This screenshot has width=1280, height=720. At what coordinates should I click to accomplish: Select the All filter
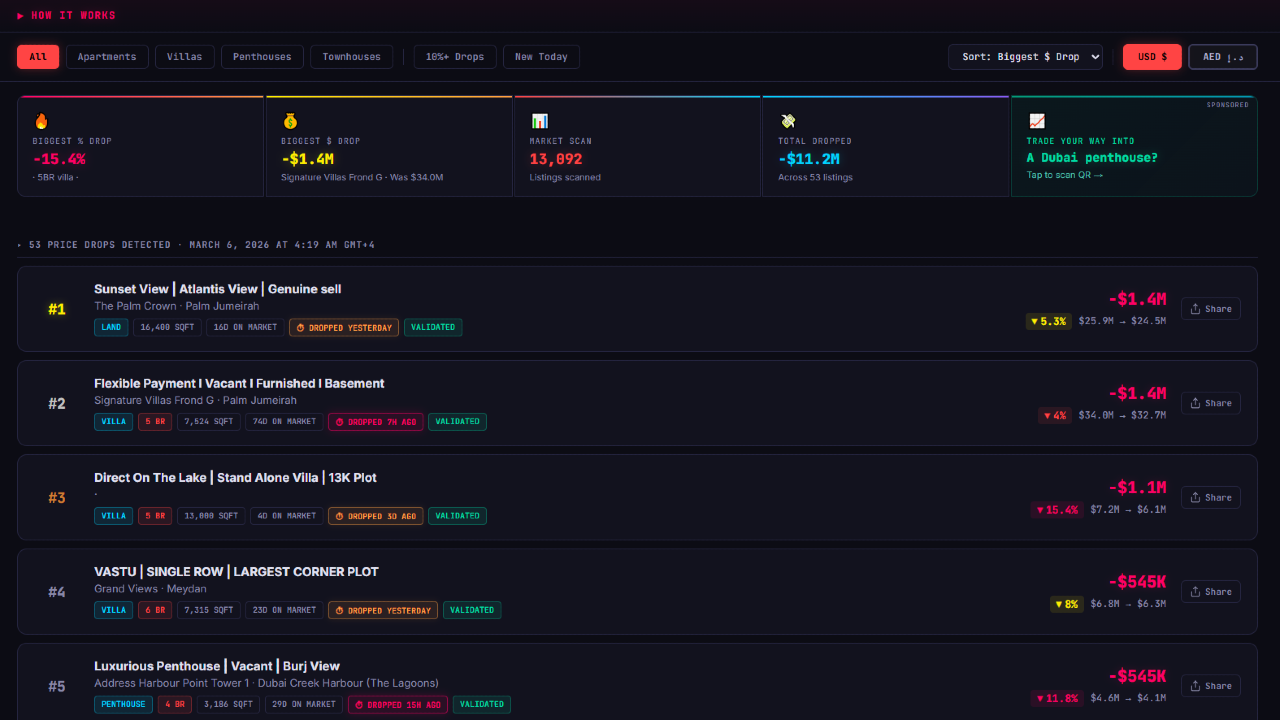[38, 57]
